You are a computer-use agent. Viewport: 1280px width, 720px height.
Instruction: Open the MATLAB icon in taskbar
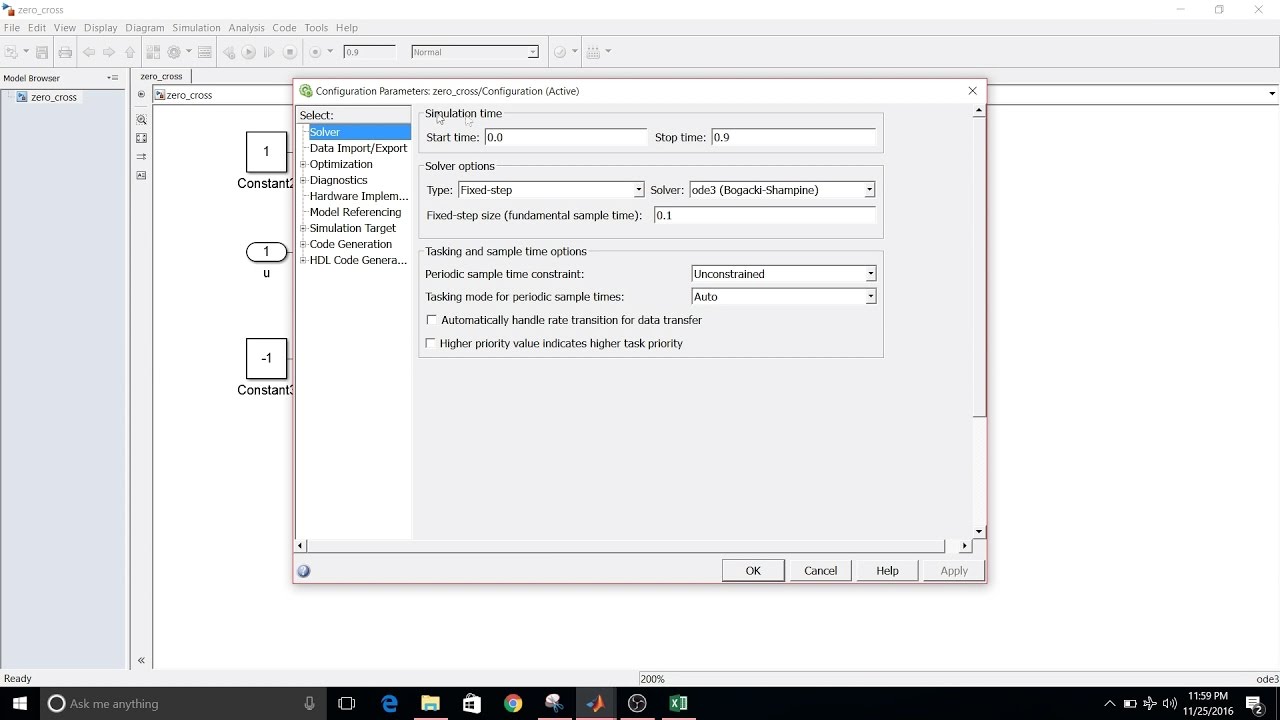595,703
